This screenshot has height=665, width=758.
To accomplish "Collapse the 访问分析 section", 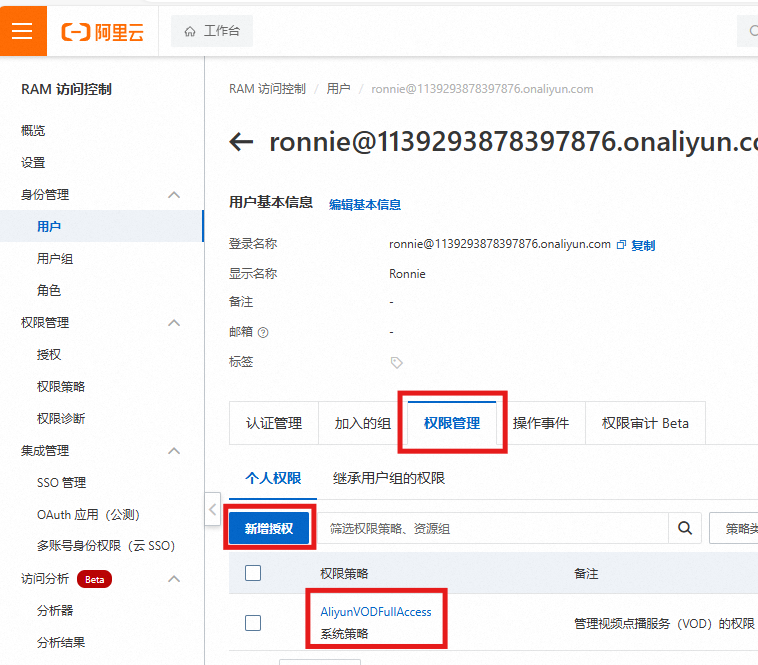I will click(x=174, y=579).
